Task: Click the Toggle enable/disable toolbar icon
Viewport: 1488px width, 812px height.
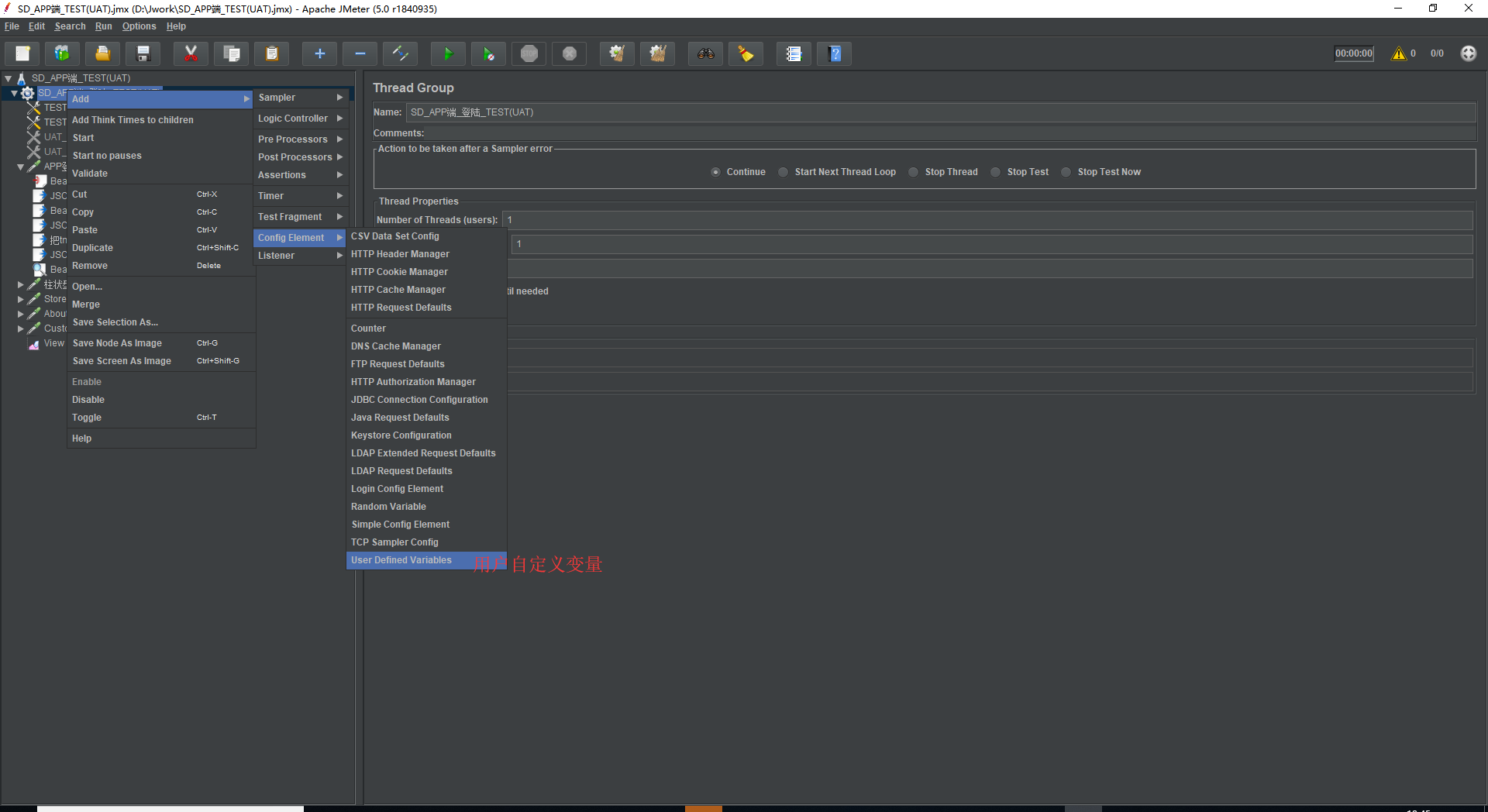Action: pos(400,53)
